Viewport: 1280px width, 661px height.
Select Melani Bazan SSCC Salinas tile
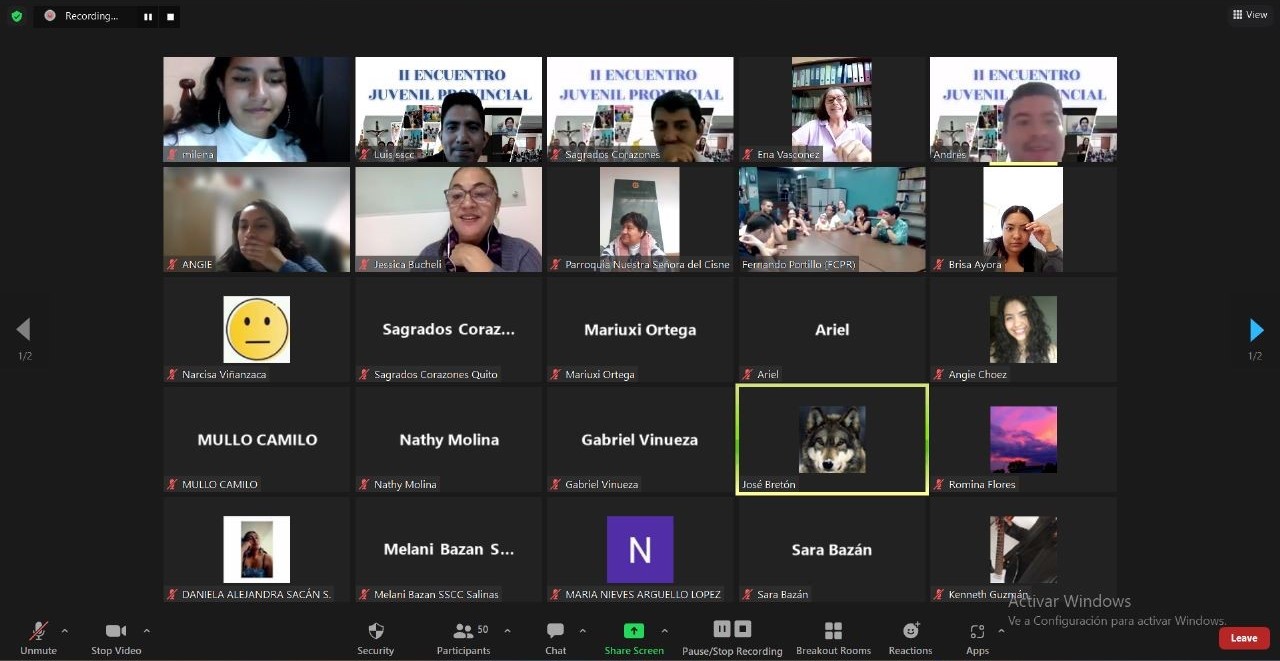tap(448, 549)
